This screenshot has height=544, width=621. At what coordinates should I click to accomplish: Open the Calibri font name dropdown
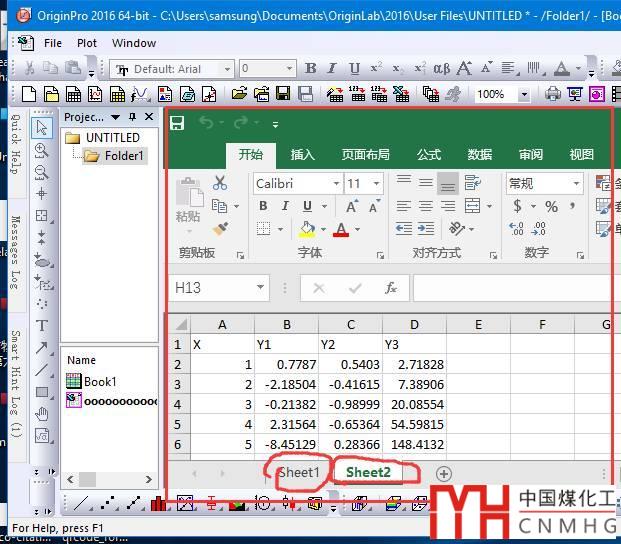(x=335, y=184)
